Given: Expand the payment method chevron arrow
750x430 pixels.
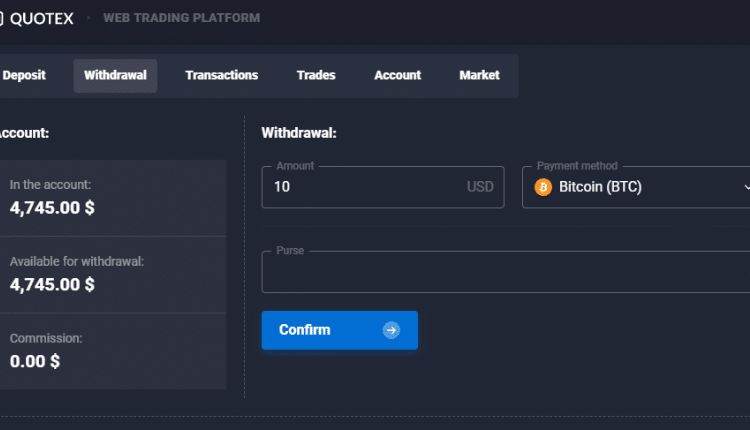Looking at the screenshot, I should tap(745, 187).
